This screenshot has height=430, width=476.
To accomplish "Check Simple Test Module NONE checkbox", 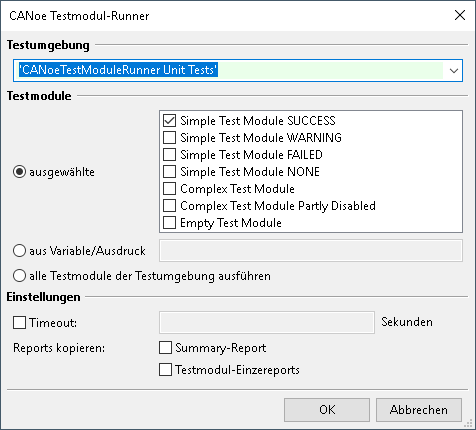I will click(x=169, y=171).
